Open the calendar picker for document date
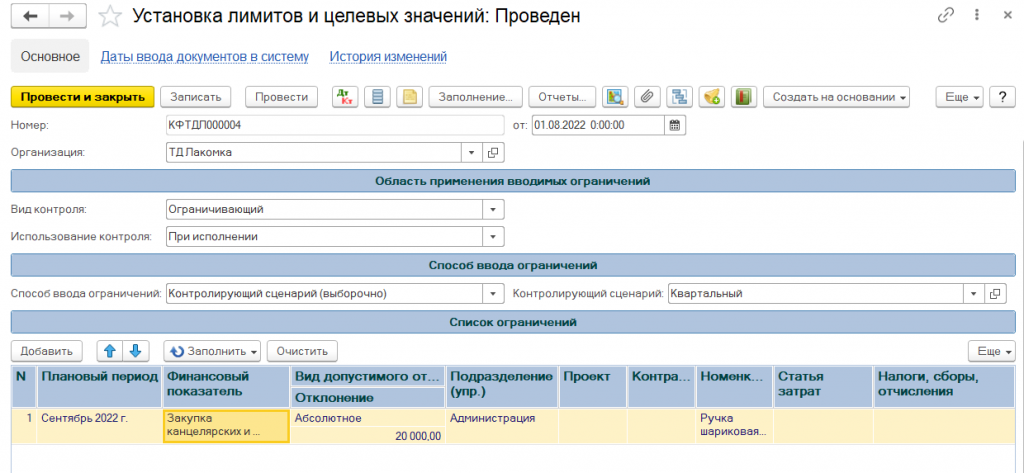This screenshot has width=1024, height=473. click(x=675, y=125)
